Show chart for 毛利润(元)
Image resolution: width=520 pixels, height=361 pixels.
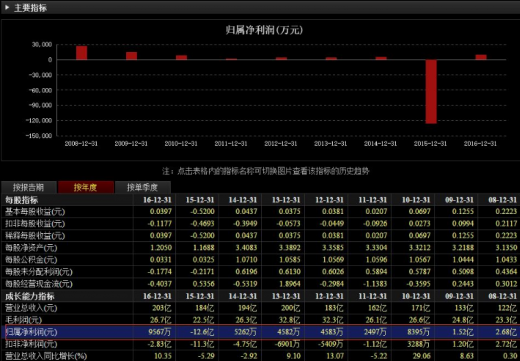[x=23, y=320]
